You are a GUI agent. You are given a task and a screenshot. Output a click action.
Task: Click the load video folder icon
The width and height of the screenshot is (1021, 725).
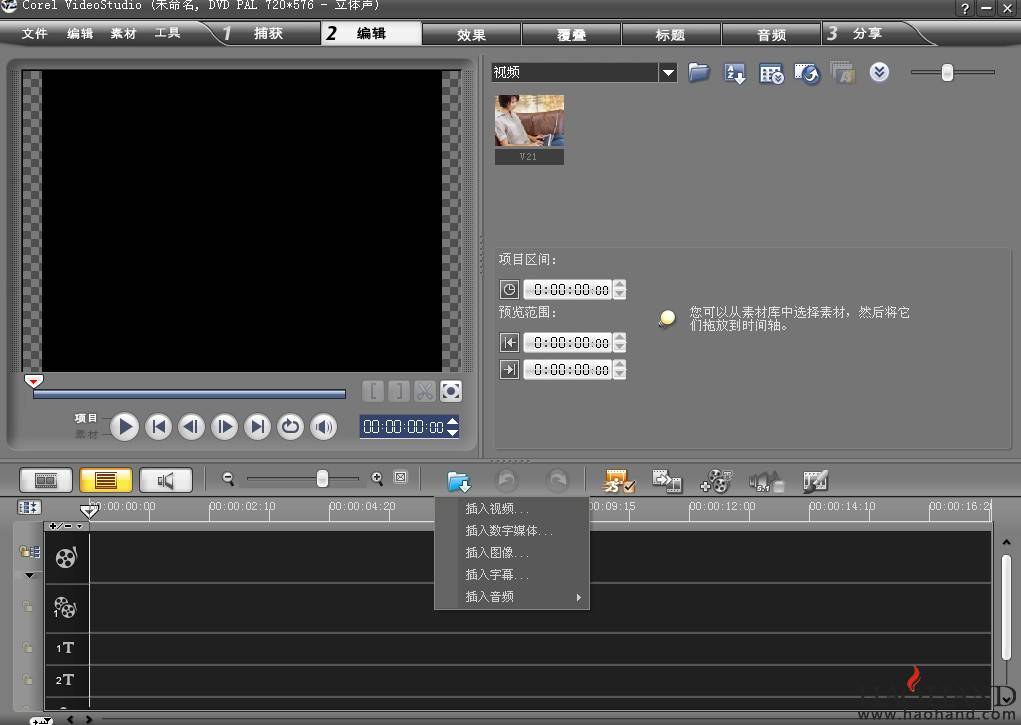(x=699, y=72)
